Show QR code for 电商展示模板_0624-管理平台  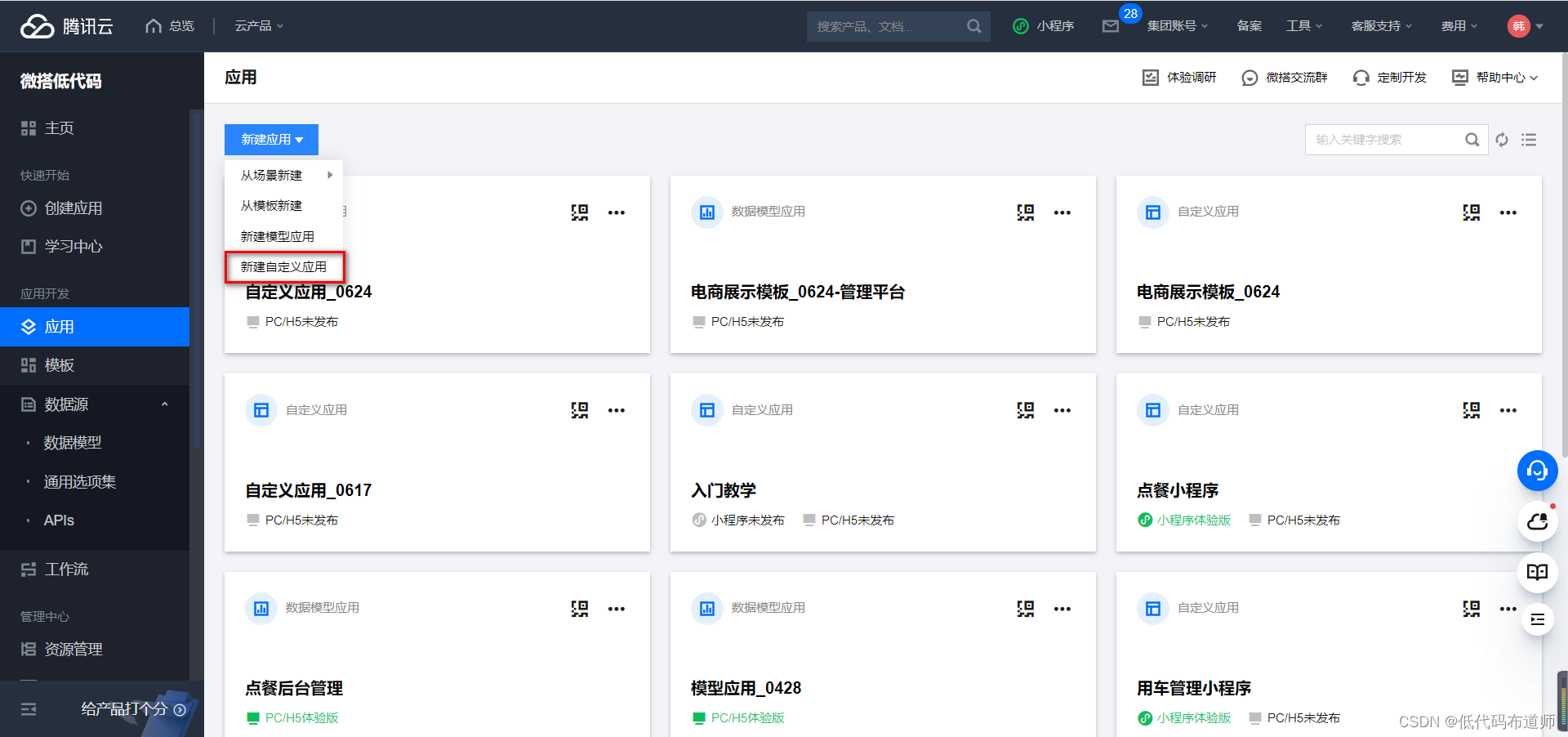tap(1026, 212)
